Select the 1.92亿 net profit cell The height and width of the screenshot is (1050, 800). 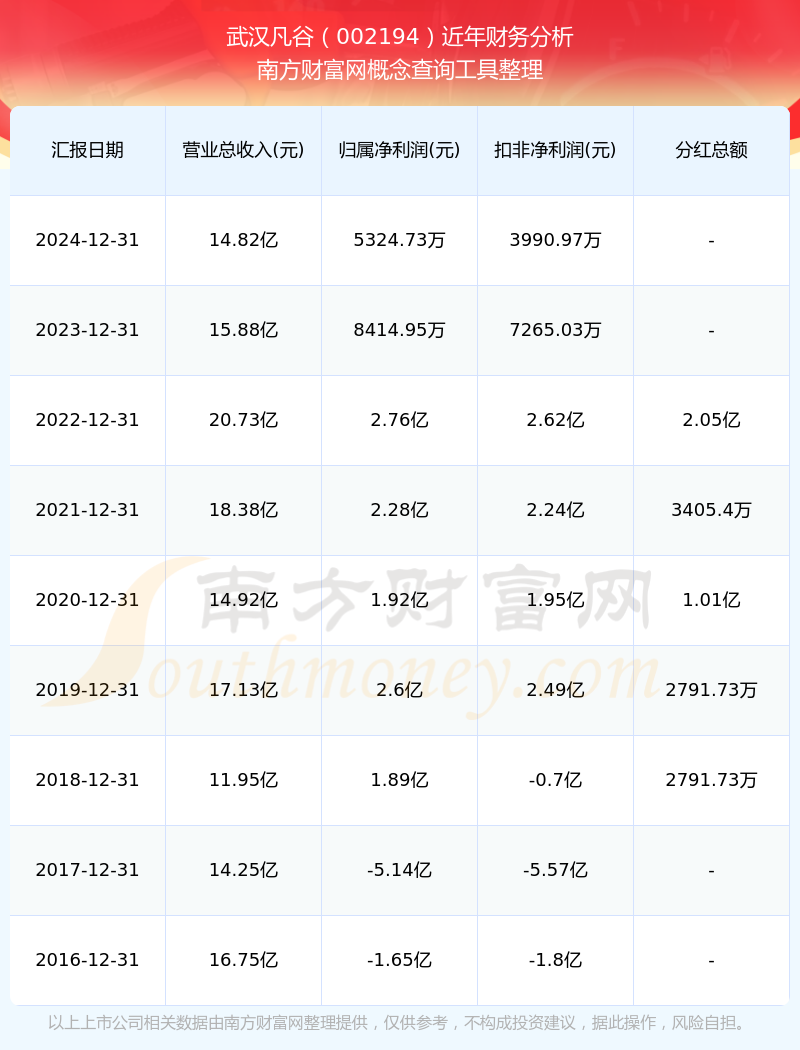399,600
